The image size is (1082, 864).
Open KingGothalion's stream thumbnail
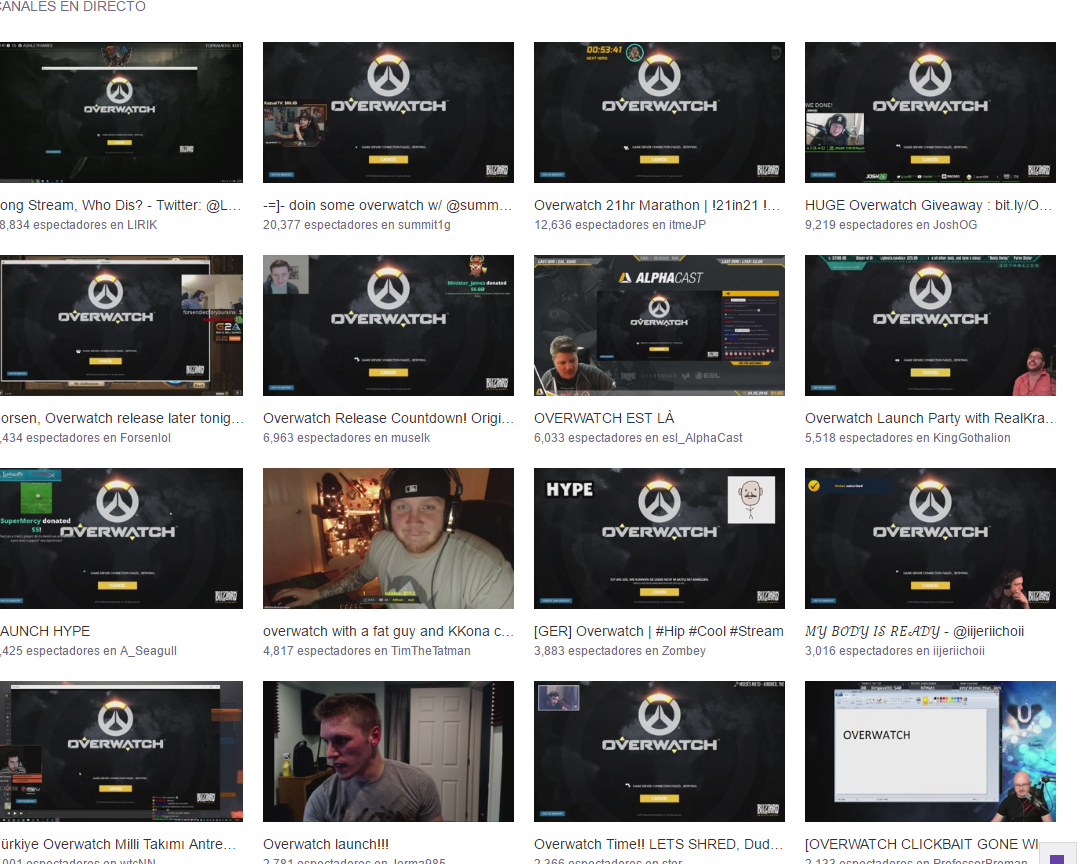(x=930, y=326)
